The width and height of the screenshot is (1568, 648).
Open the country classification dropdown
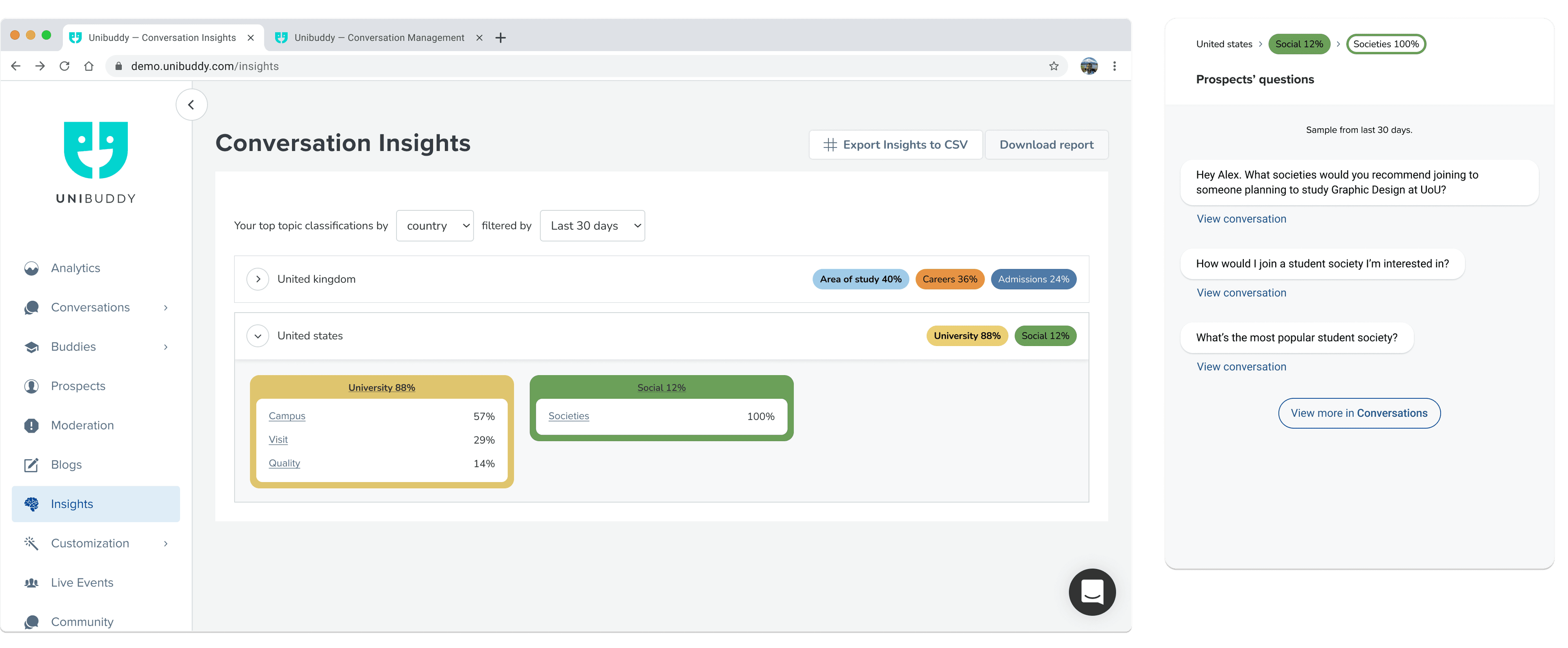click(435, 225)
